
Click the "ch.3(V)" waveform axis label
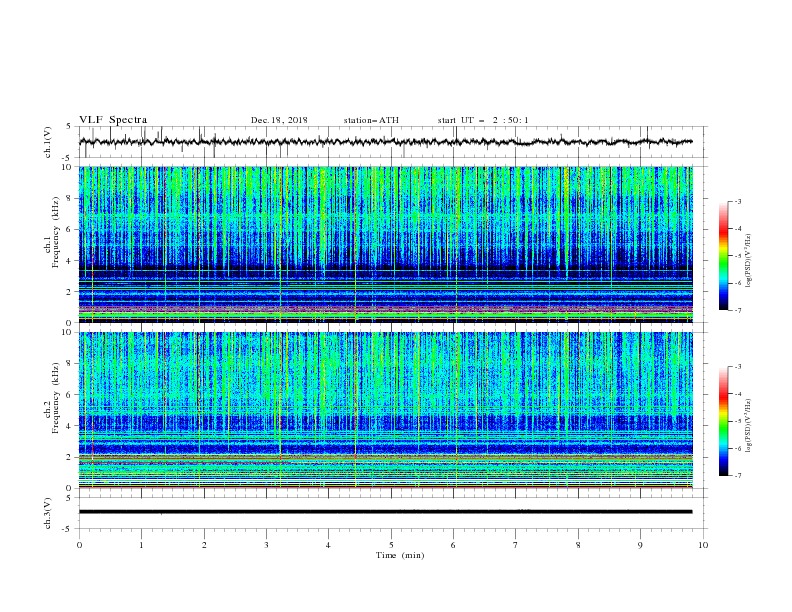48,513
